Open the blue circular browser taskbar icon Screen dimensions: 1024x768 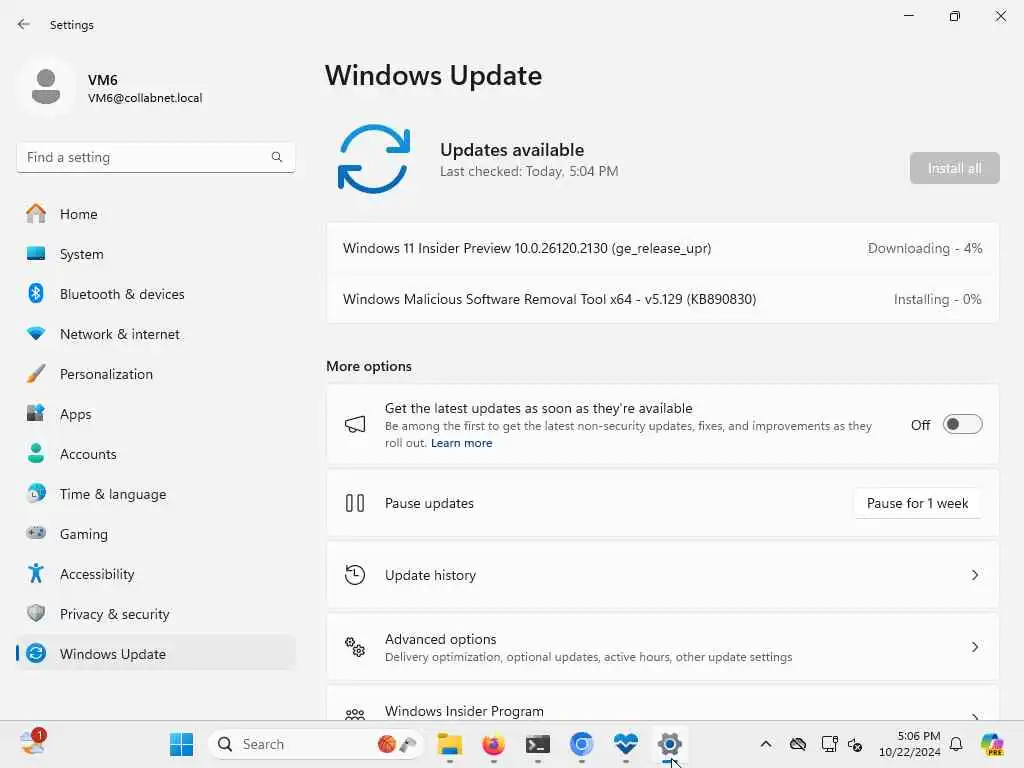tap(581, 744)
